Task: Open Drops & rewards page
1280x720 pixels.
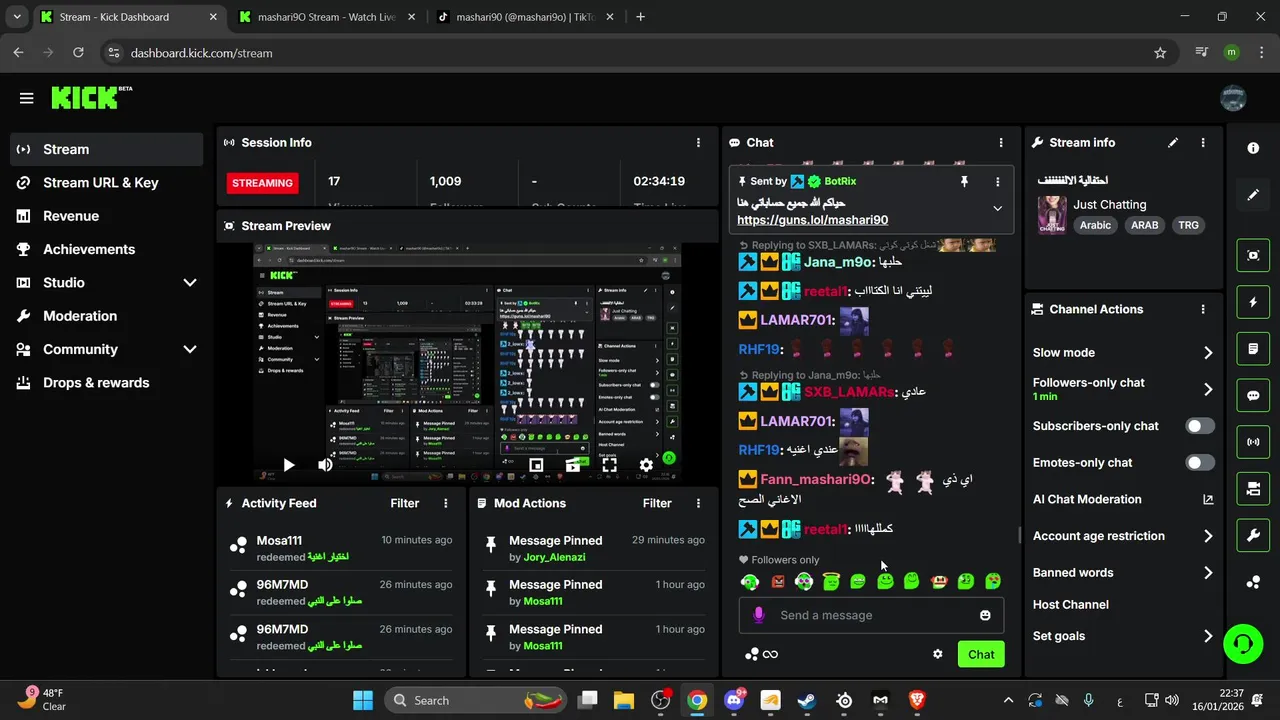Action: (107, 383)
